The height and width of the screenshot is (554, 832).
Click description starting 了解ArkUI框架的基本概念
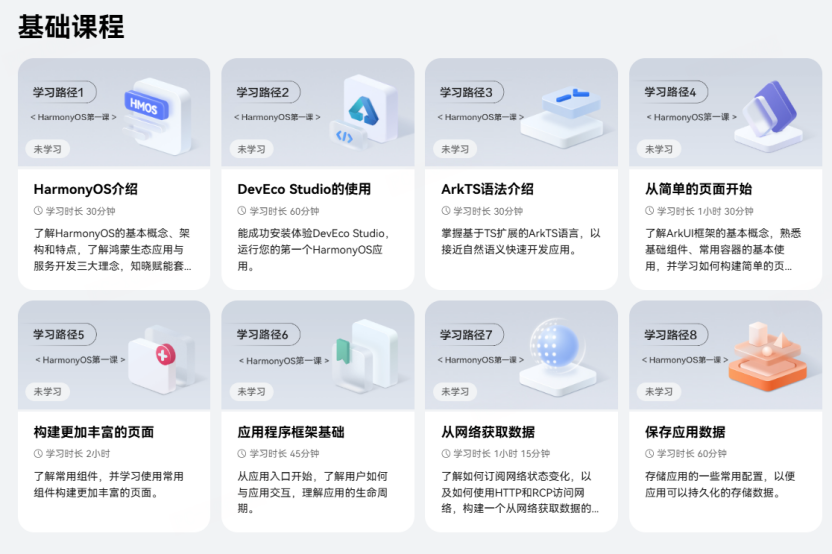[723, 249]
